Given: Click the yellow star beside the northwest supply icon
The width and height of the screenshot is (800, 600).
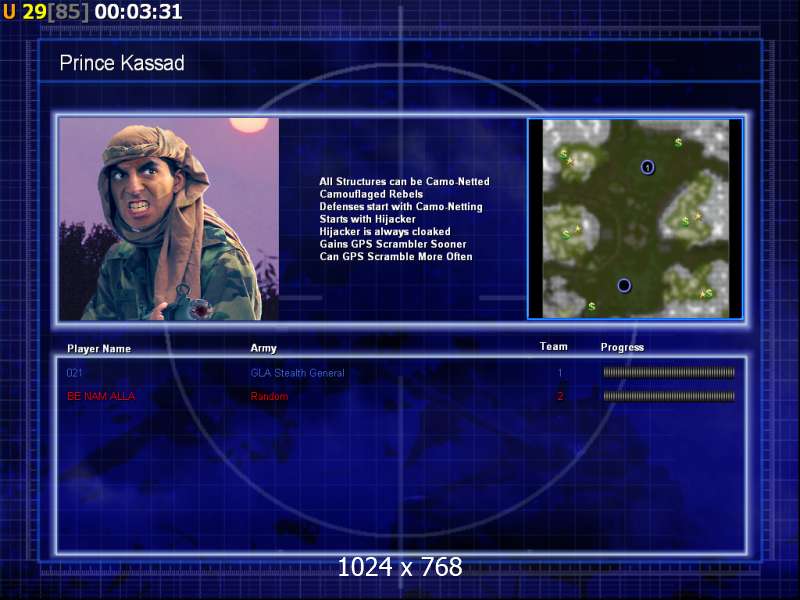Looking at the screenshot, I should tap(570, 162).
